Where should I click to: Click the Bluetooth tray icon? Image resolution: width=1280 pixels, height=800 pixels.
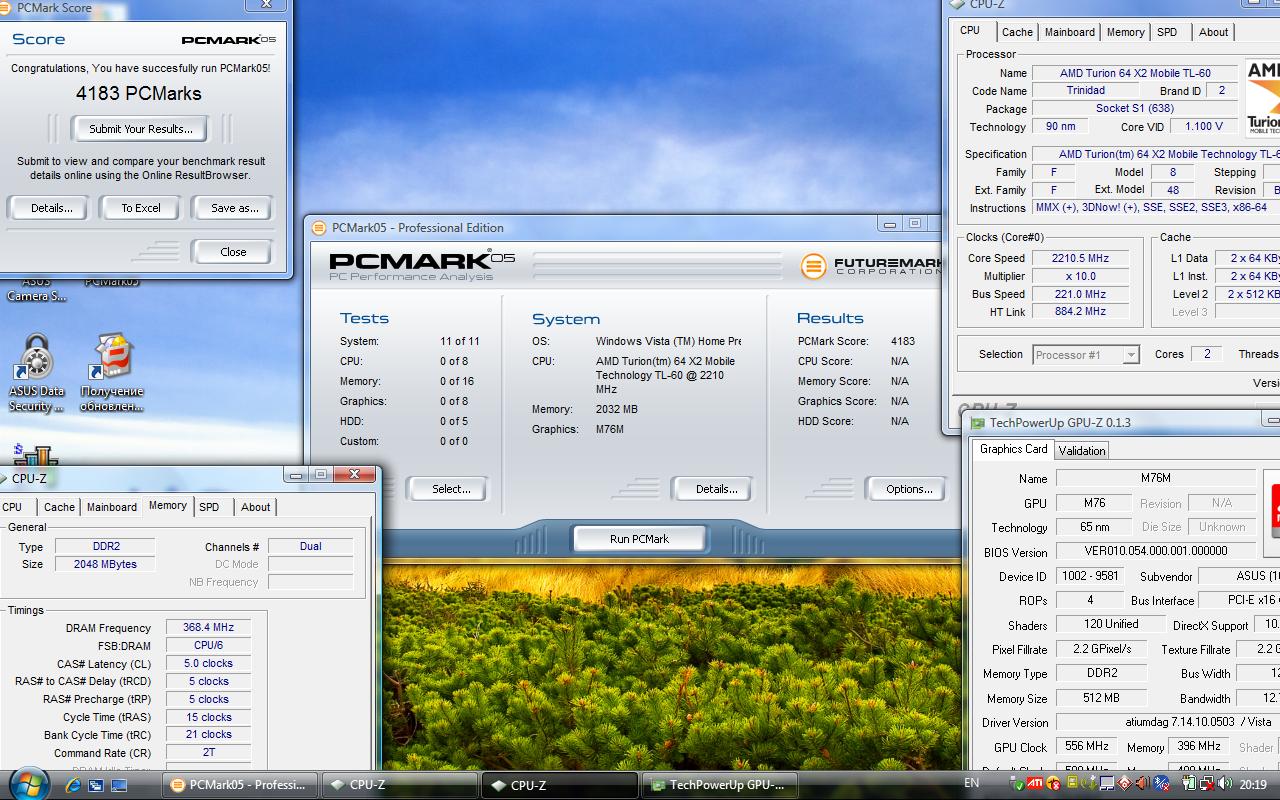tap(1162, 783)
